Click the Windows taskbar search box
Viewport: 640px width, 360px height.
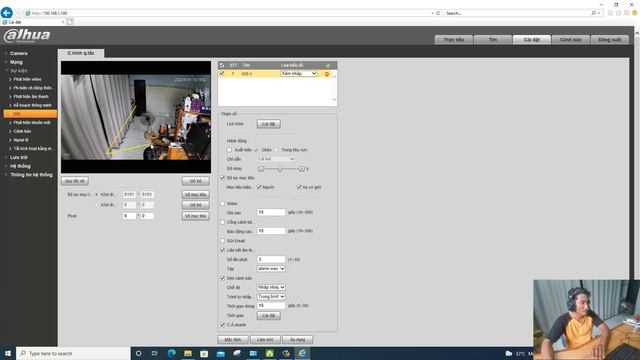coord(73,353)
